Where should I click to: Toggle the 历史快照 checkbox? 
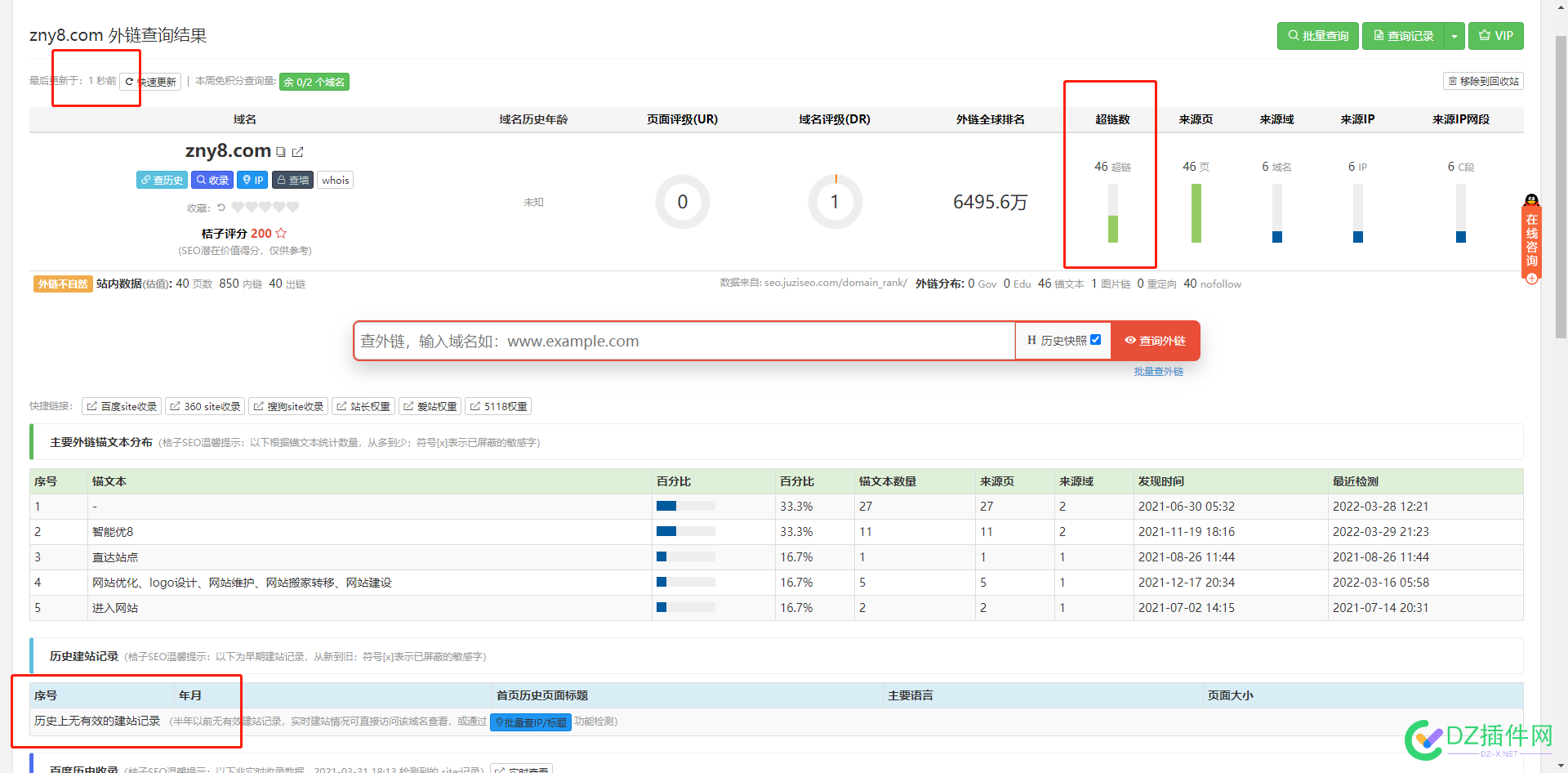[x=1096, y=340]
